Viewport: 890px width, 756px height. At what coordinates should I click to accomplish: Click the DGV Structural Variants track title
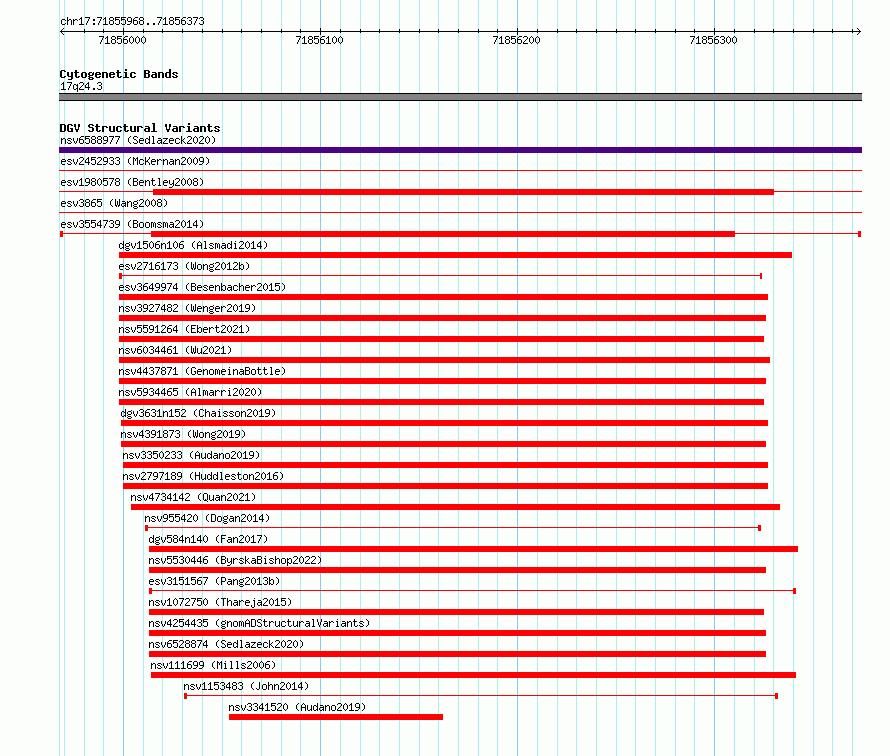(x=140, y=128)
